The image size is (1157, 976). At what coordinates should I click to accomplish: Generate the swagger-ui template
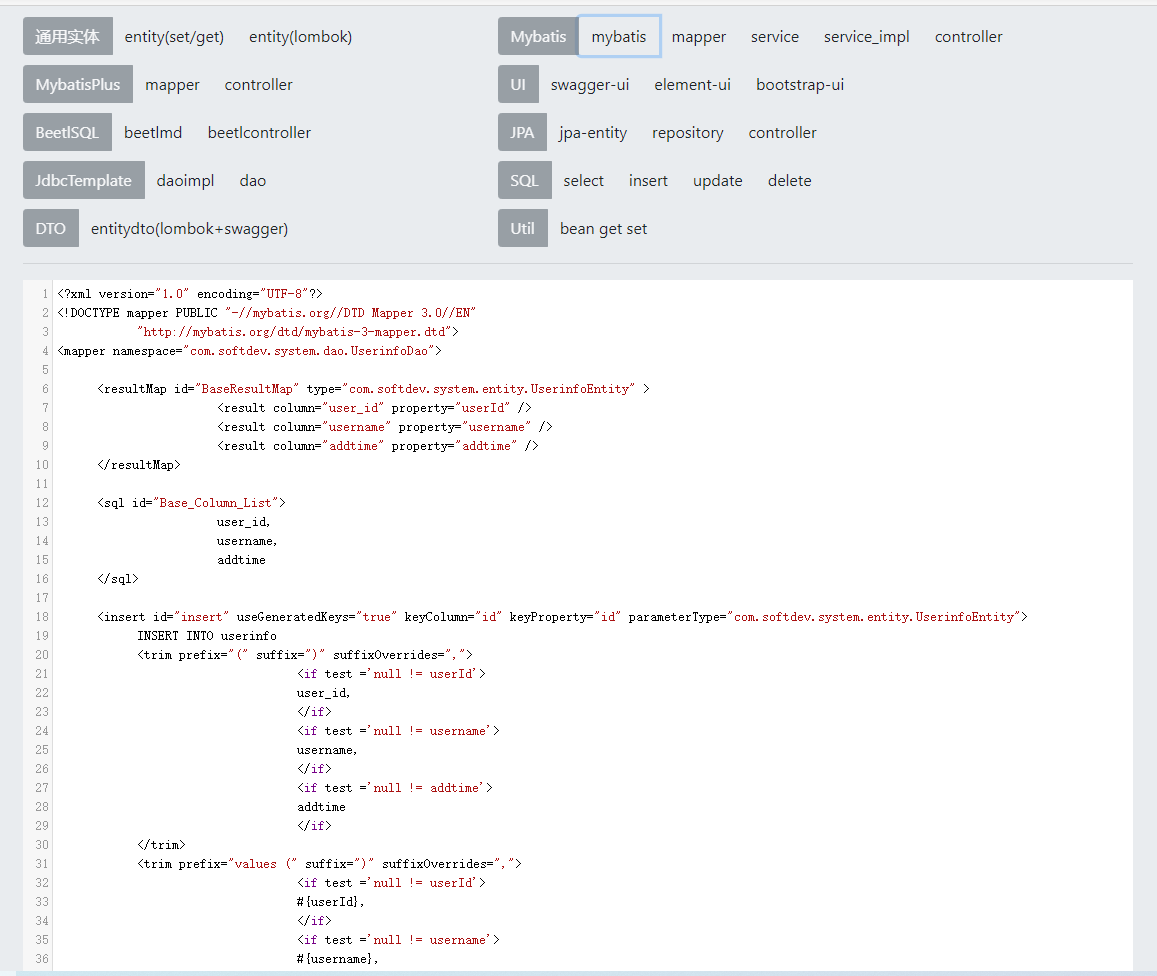click(x=589, y=85)
